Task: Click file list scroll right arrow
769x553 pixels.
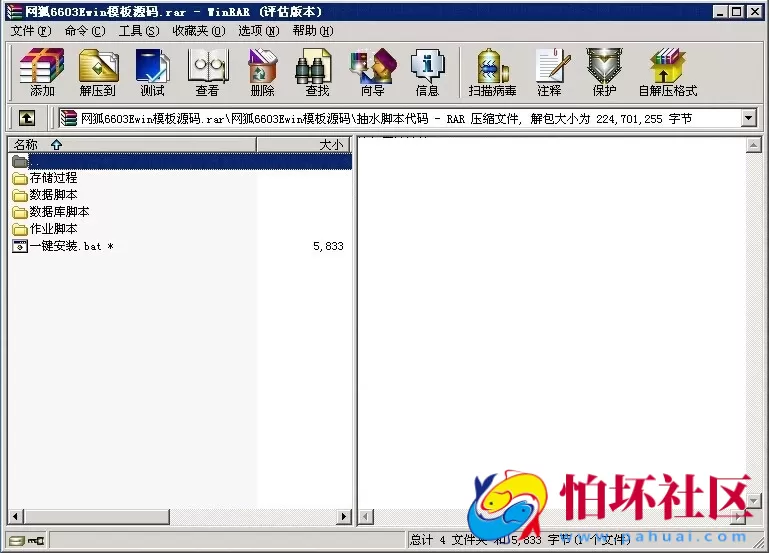Action: coord(344,516)
